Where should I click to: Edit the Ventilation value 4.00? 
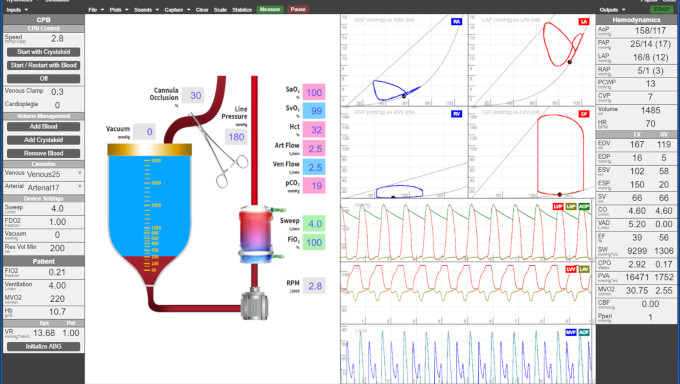(x=57, y=286)
